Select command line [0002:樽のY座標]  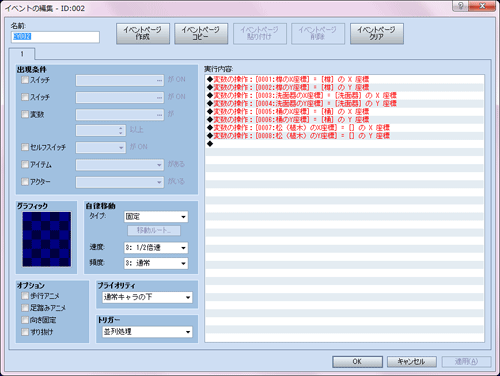click(344, 87)
